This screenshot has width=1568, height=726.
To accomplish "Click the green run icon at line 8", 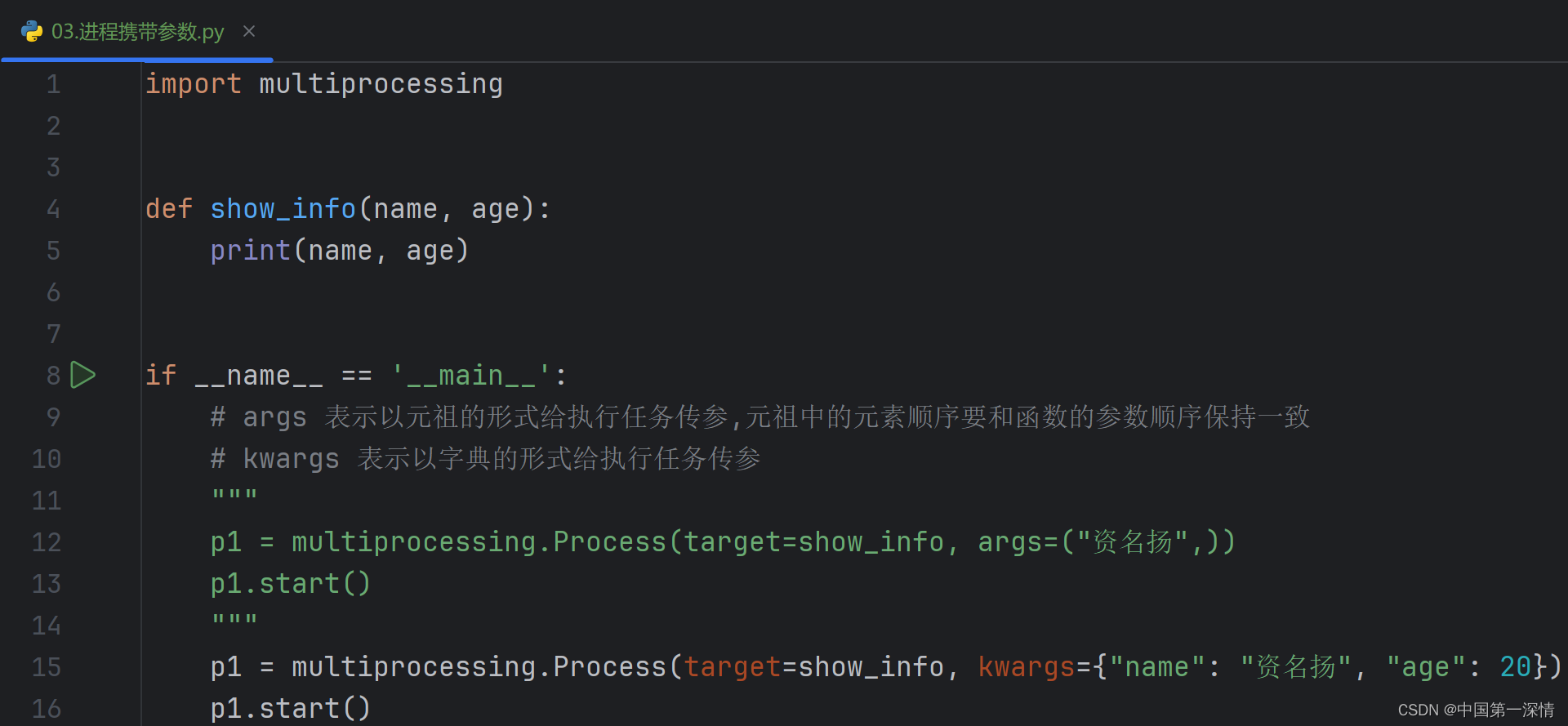I will [82, 375].
